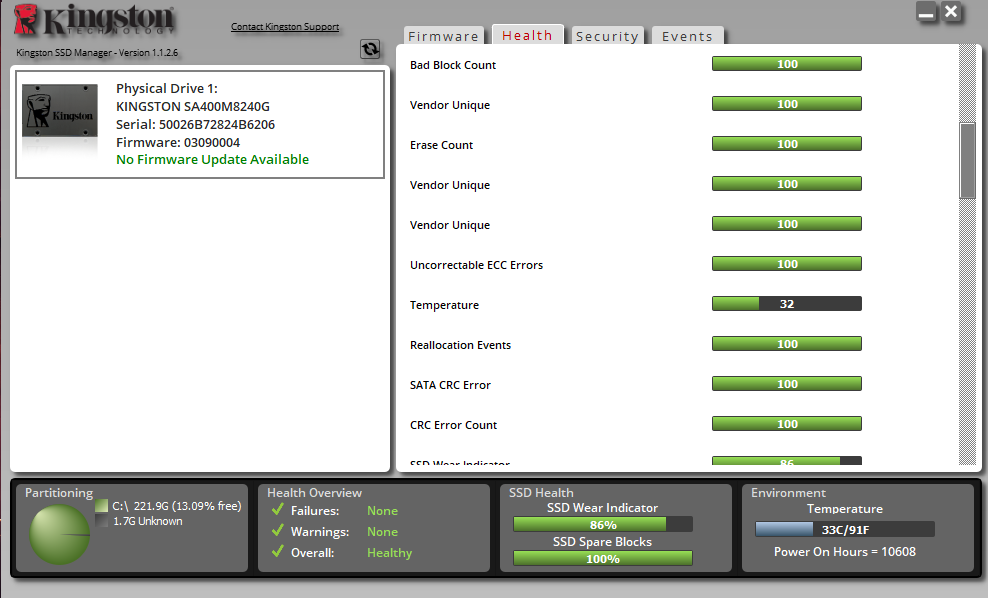Click the Kingston Technology logo

95,20
